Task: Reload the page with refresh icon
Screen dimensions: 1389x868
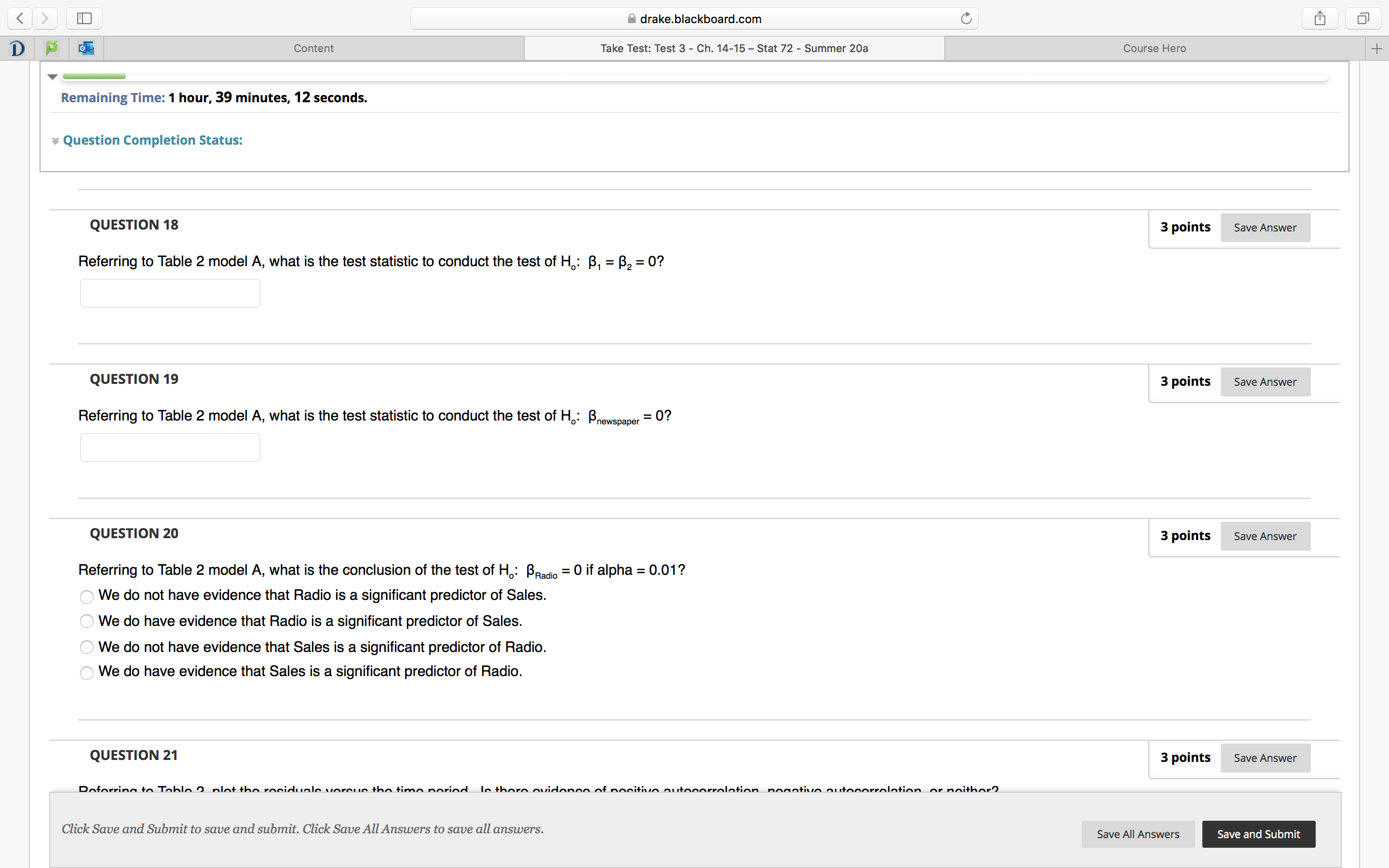Action: tap(966, 18)
